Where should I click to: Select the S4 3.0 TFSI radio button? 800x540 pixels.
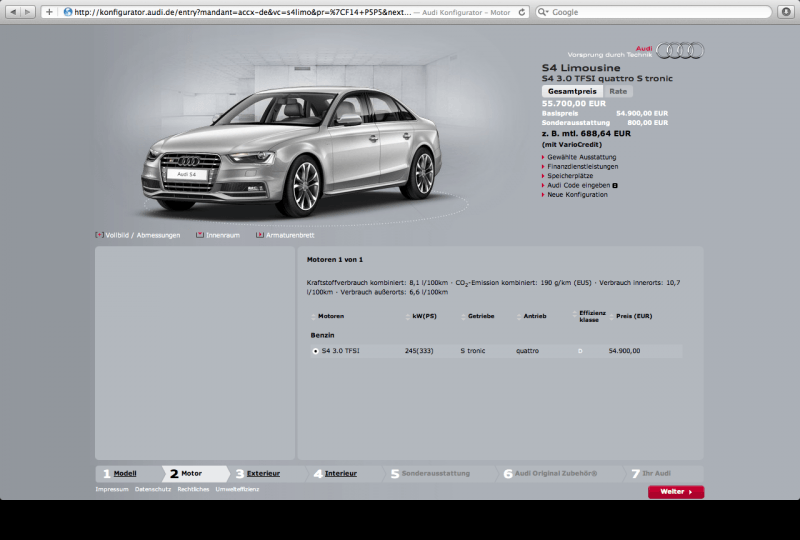(315, 351)
